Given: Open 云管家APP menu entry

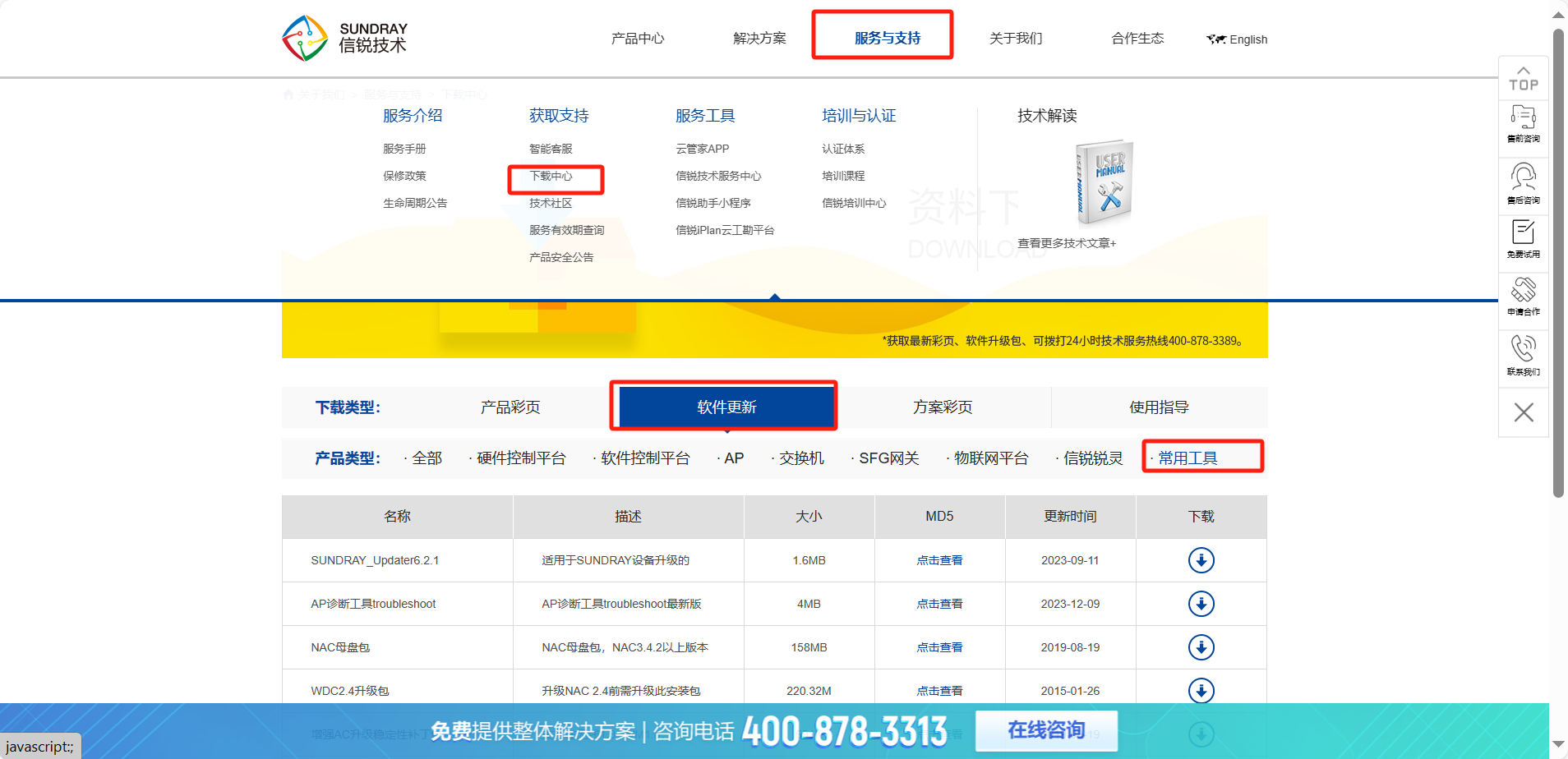Looking at the screenshot, I should (x=703, y=149).
